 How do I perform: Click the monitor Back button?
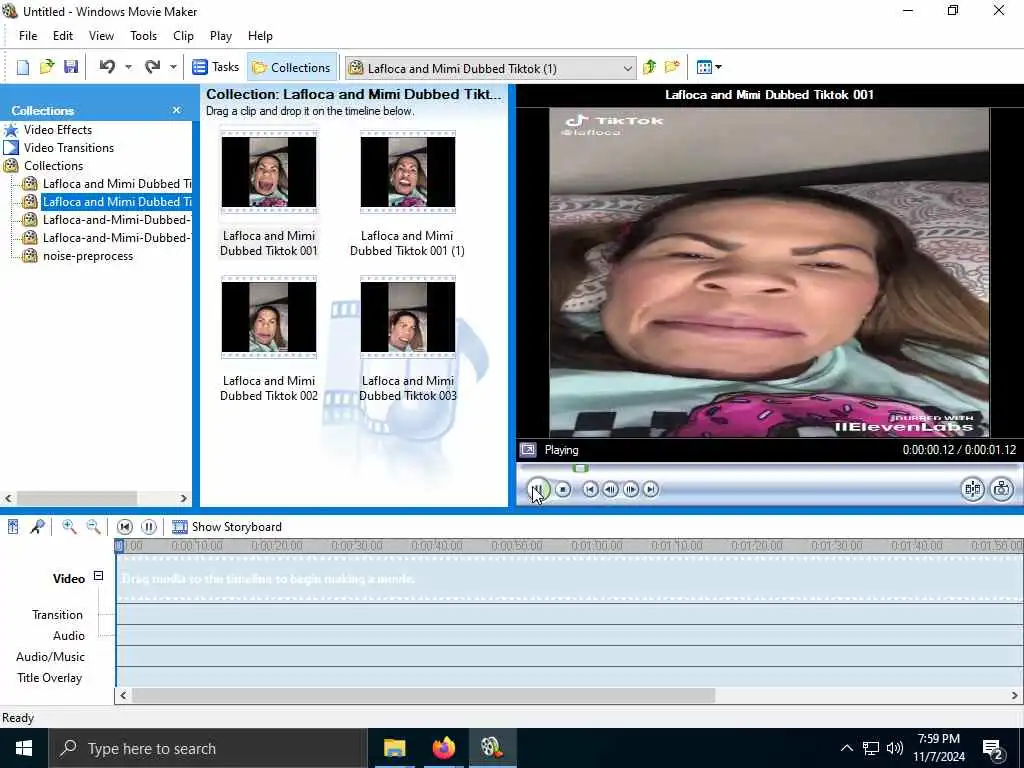(590, 489)
